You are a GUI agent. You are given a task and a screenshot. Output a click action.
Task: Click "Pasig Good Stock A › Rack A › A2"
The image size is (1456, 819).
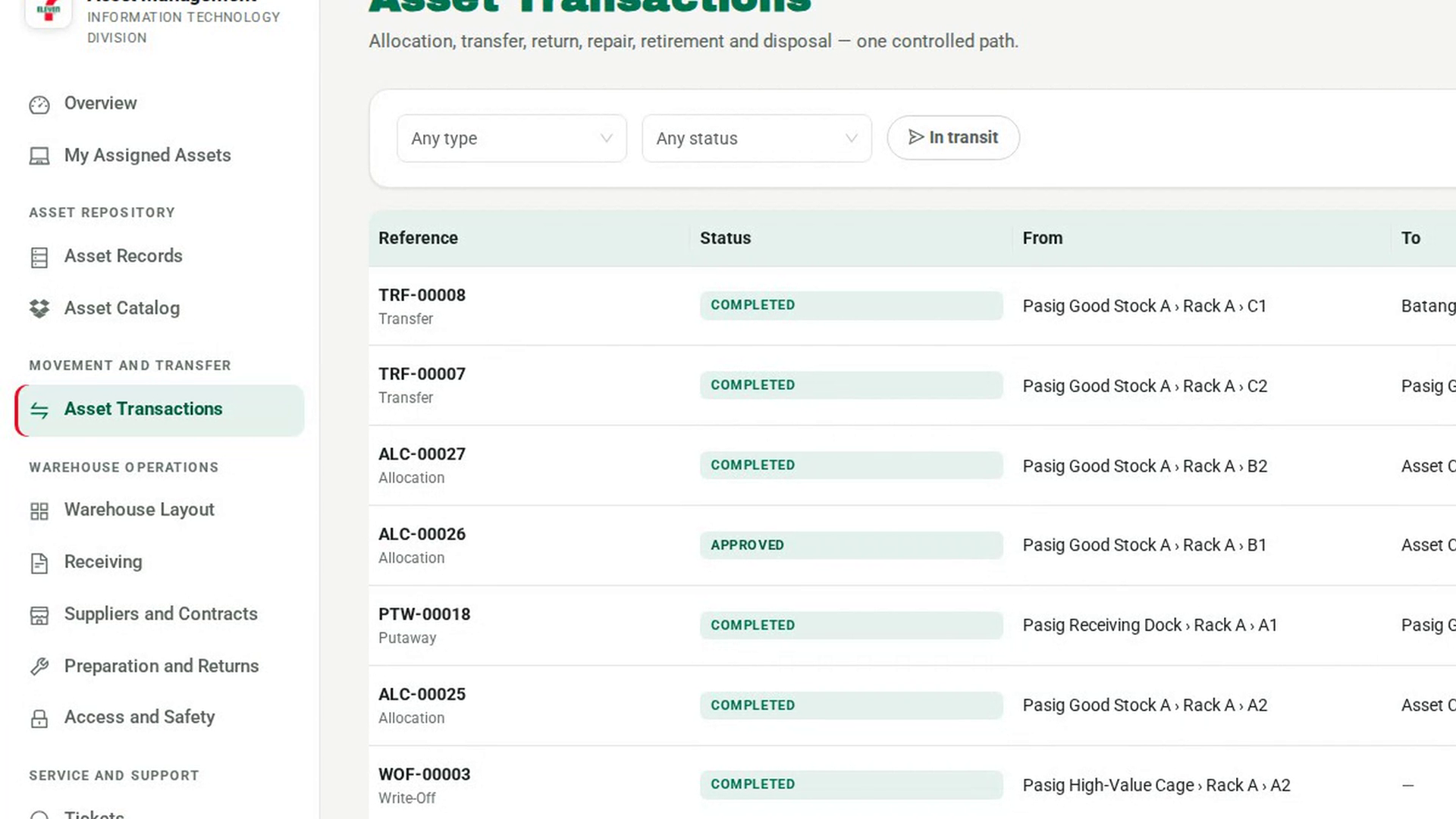coord(1145,705)
